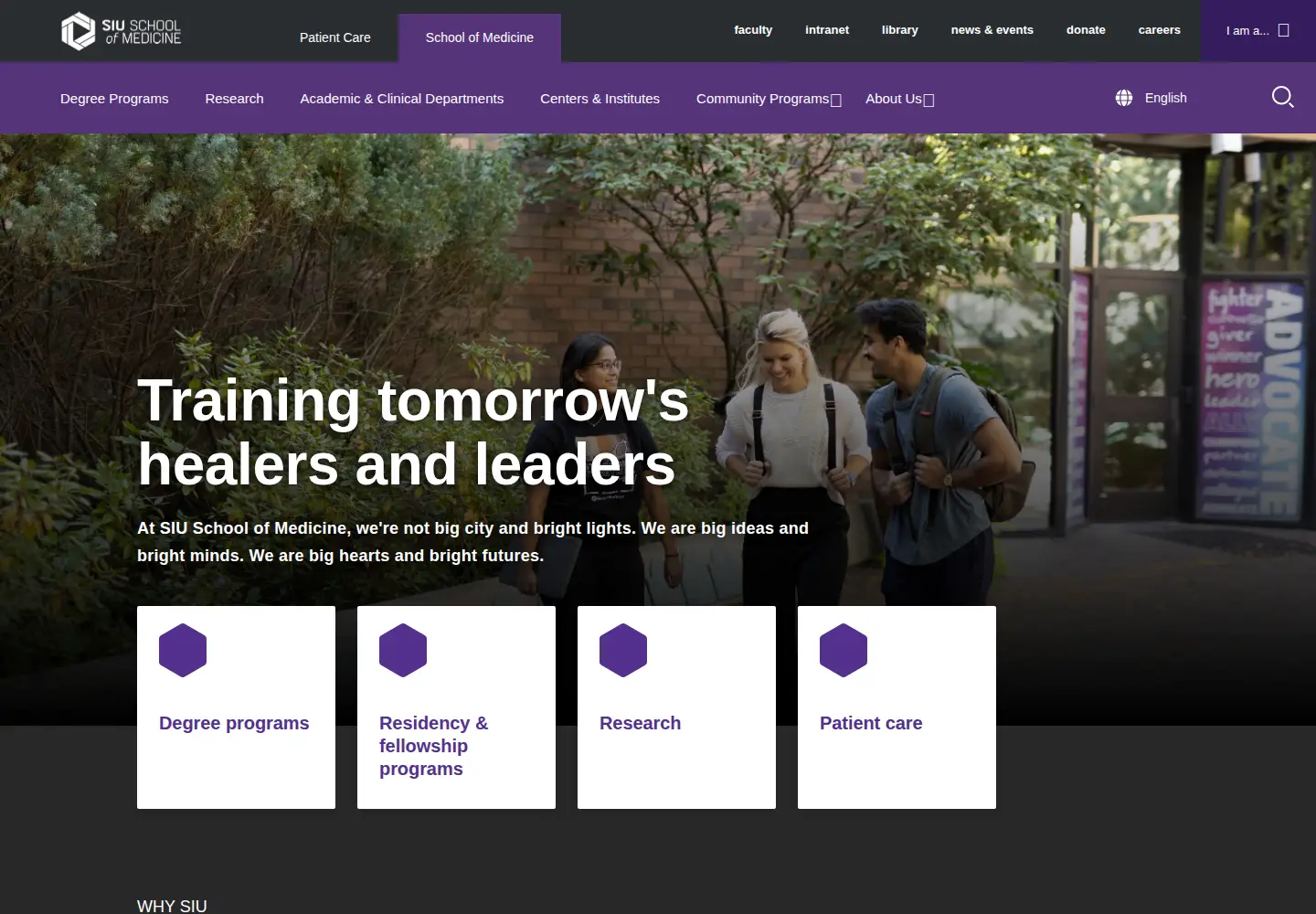Viewport: 1316px width, 914px height.
Task: Click the 'WHY SIU' section label
Action: click(x=172, y=906)
